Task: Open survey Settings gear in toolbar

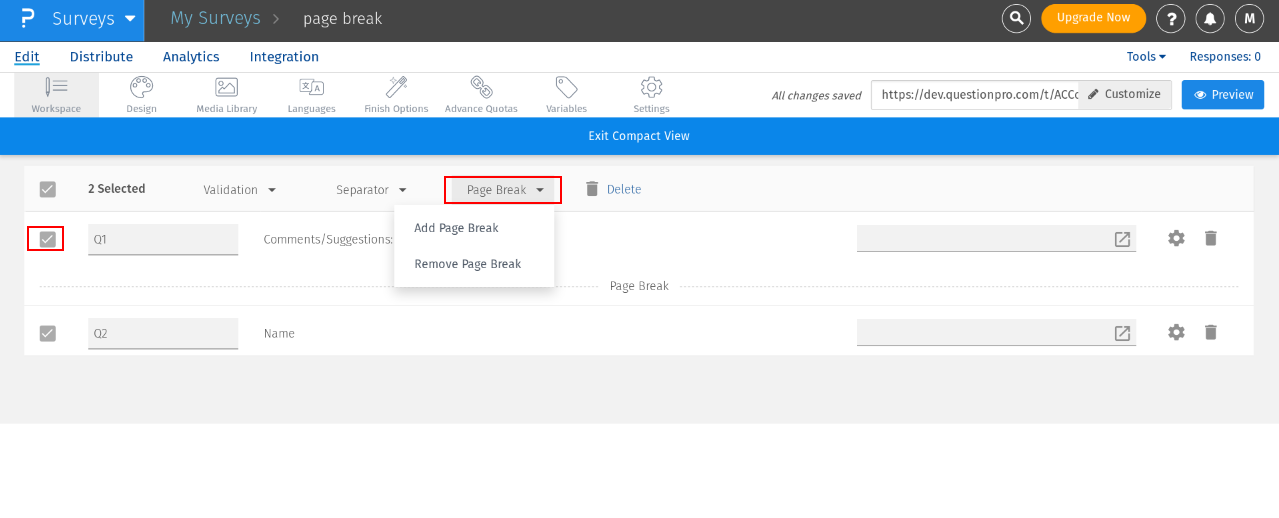Action: point(651,88)
